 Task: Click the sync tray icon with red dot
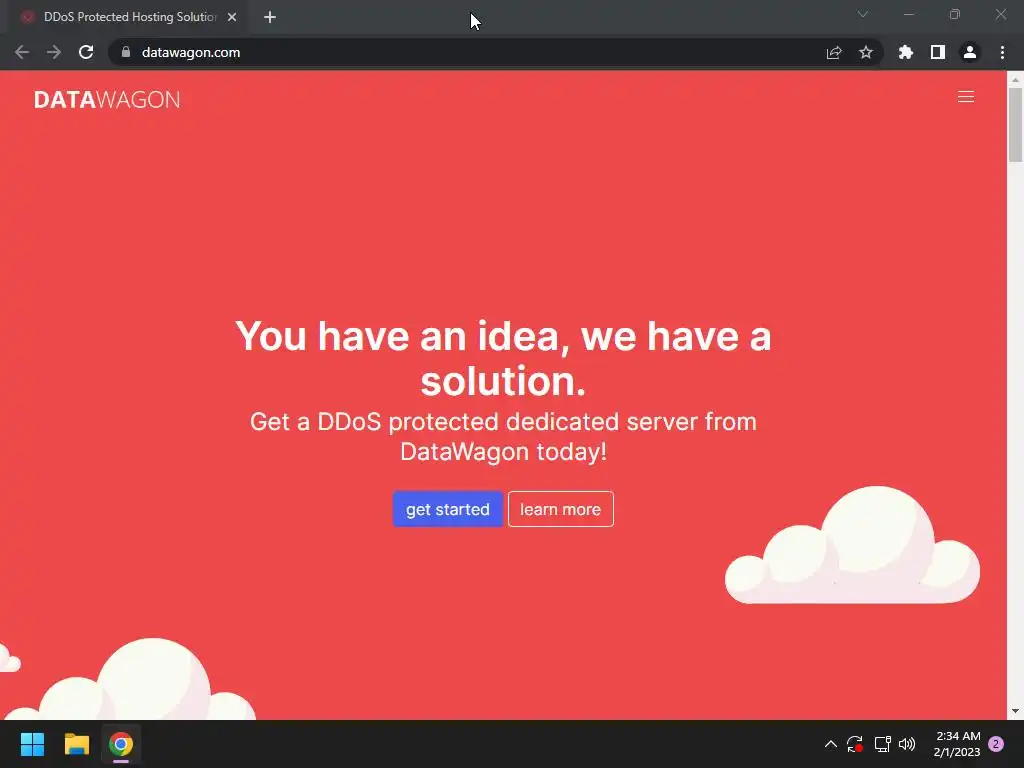(855, 744)
